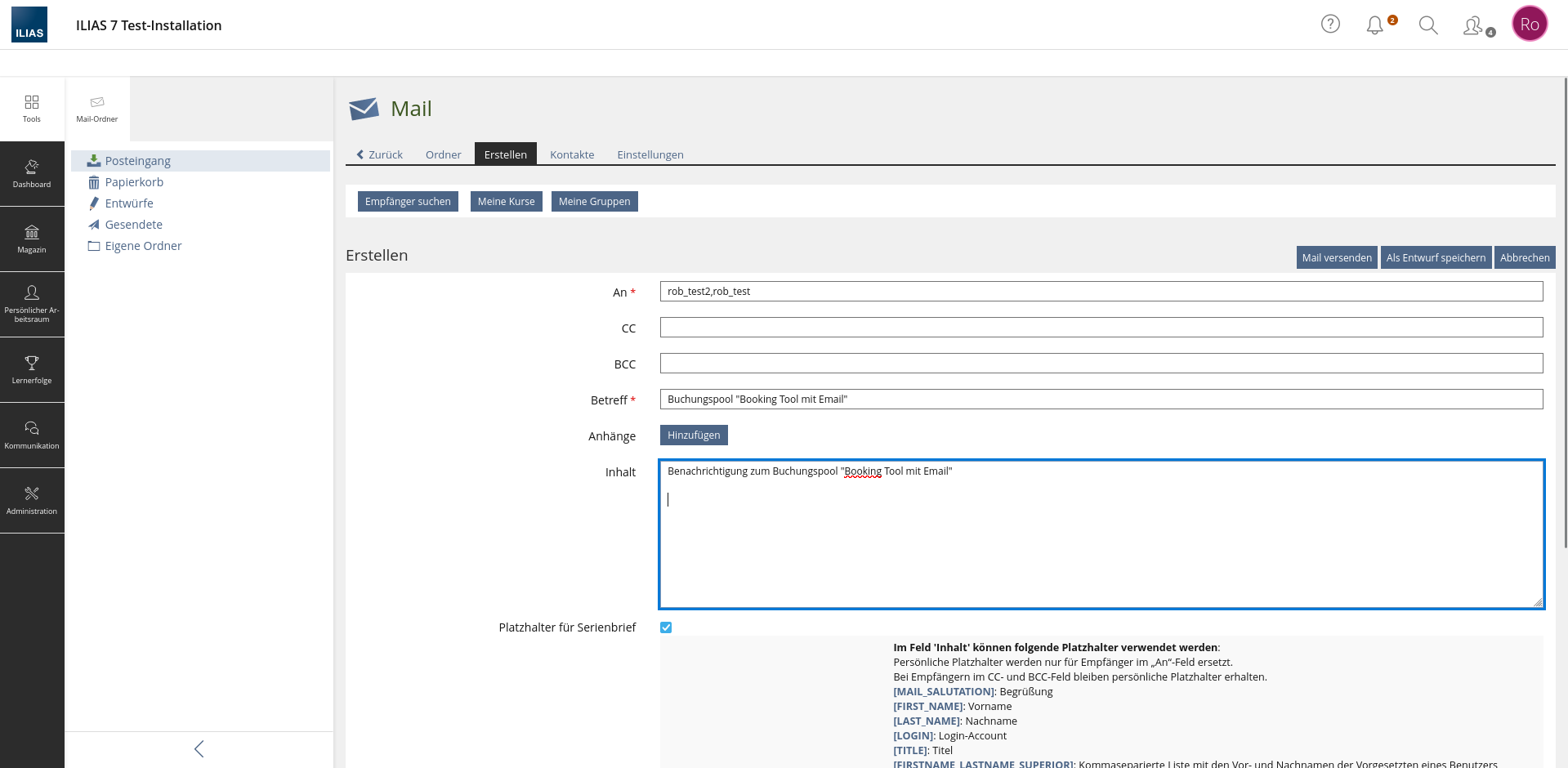Select the Papierkorb mail folder
Screen dimensions: 1568x768
pyautogui.click(x=134, y=182)
